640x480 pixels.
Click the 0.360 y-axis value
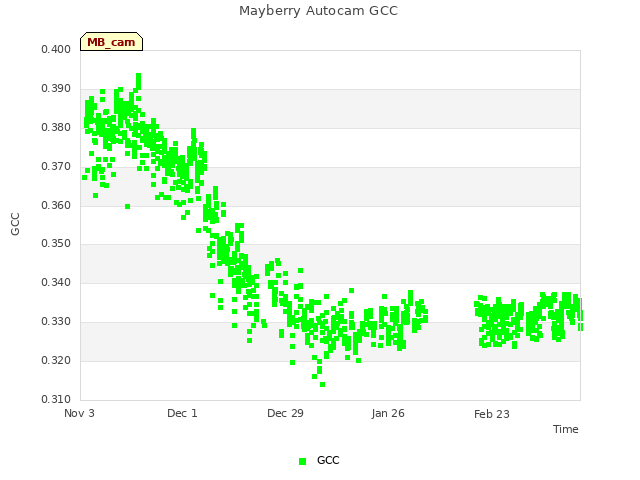tap(56, 205)
